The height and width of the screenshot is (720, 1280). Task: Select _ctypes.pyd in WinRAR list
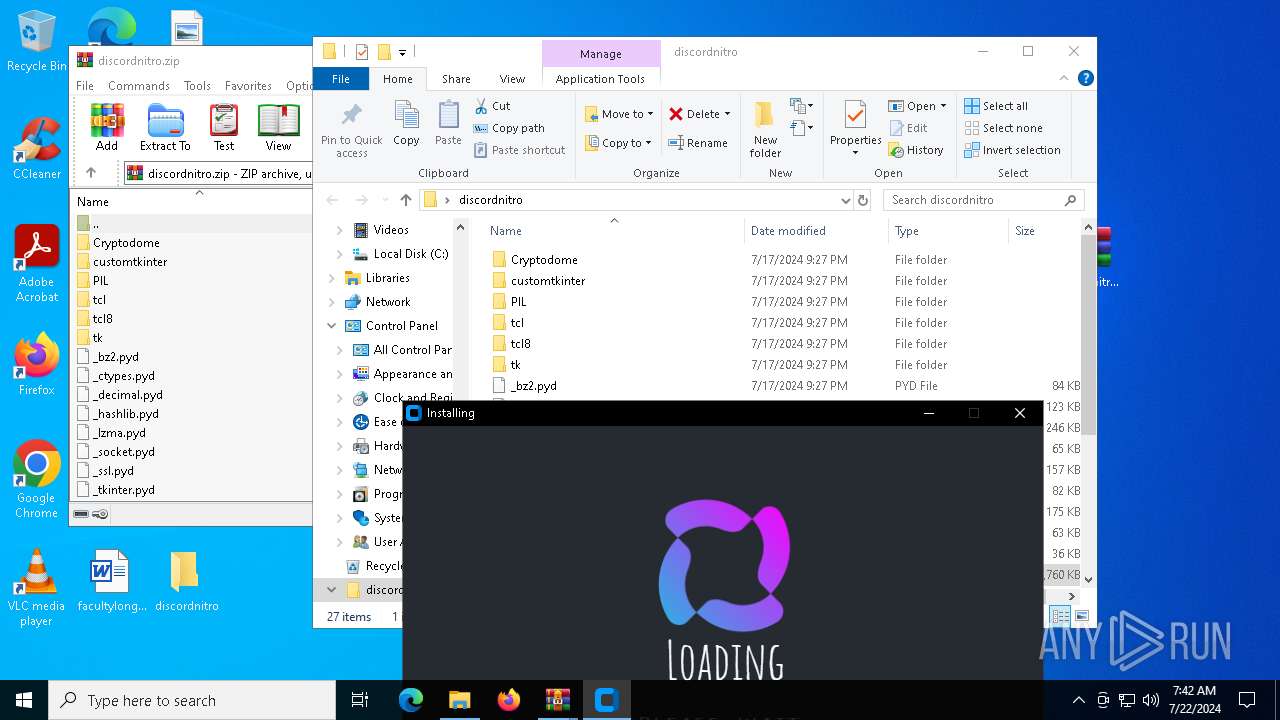pyautogui.click(x=124, y=376)
